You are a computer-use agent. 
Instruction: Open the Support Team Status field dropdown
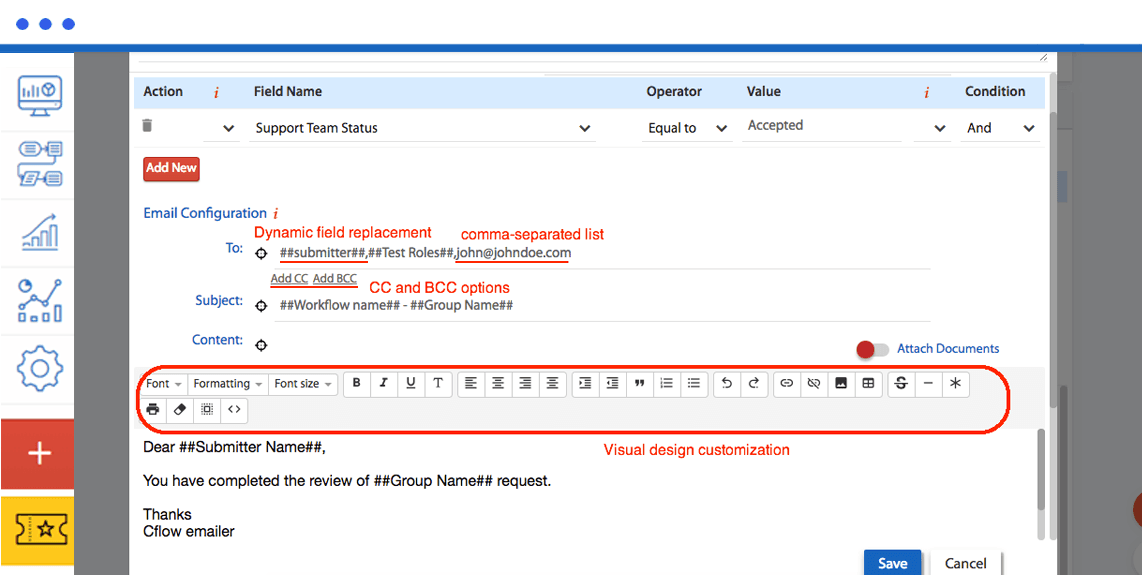[x=422, y=128]
